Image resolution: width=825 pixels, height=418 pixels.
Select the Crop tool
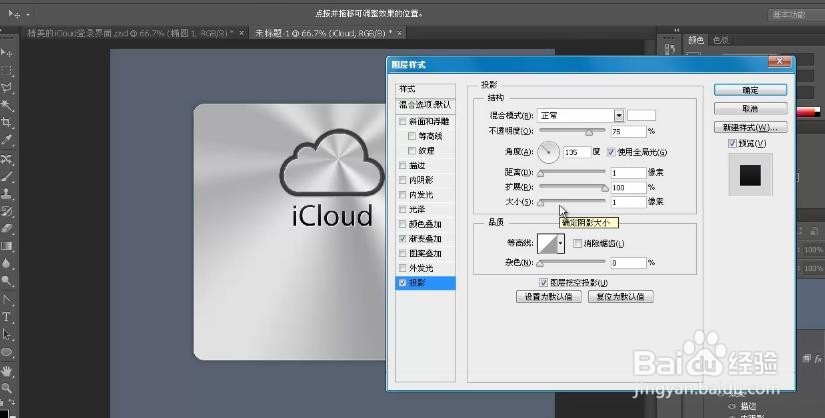[x=6, y=123]
